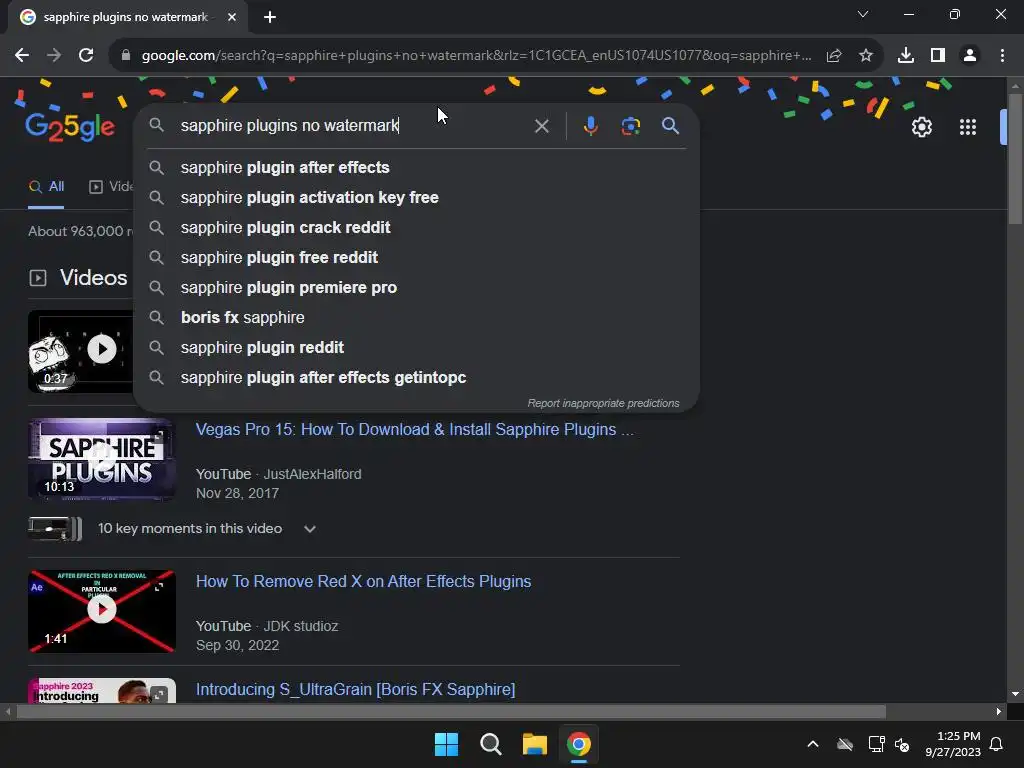This screenshot has width=1024, height=768.
Task: Open Windows notifications bell
Action: (997, 744)
